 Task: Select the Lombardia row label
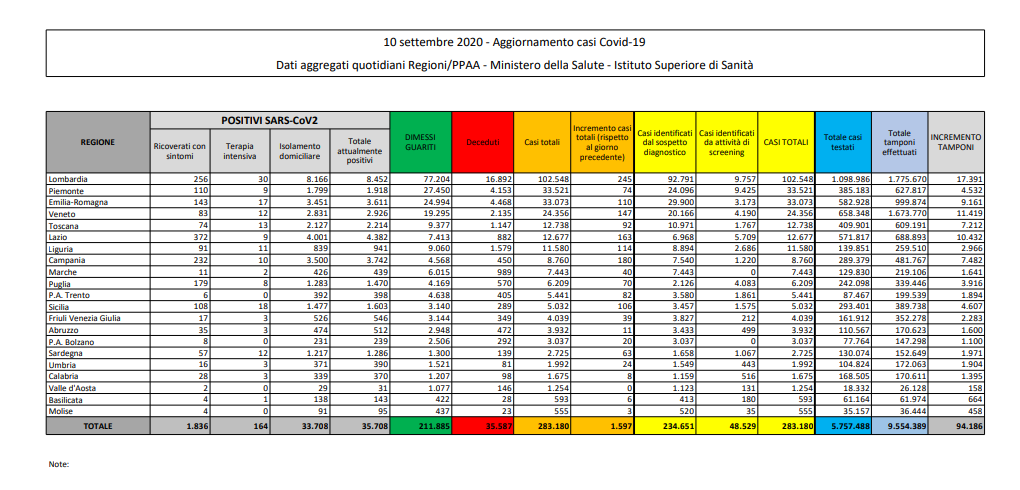pos(69,179)
